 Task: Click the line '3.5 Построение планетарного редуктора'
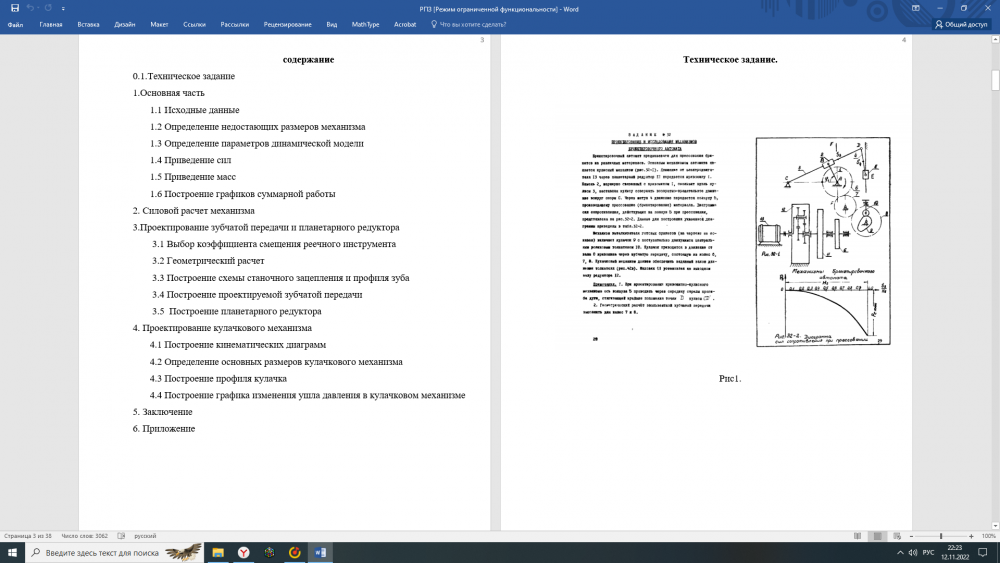point(237,311)
